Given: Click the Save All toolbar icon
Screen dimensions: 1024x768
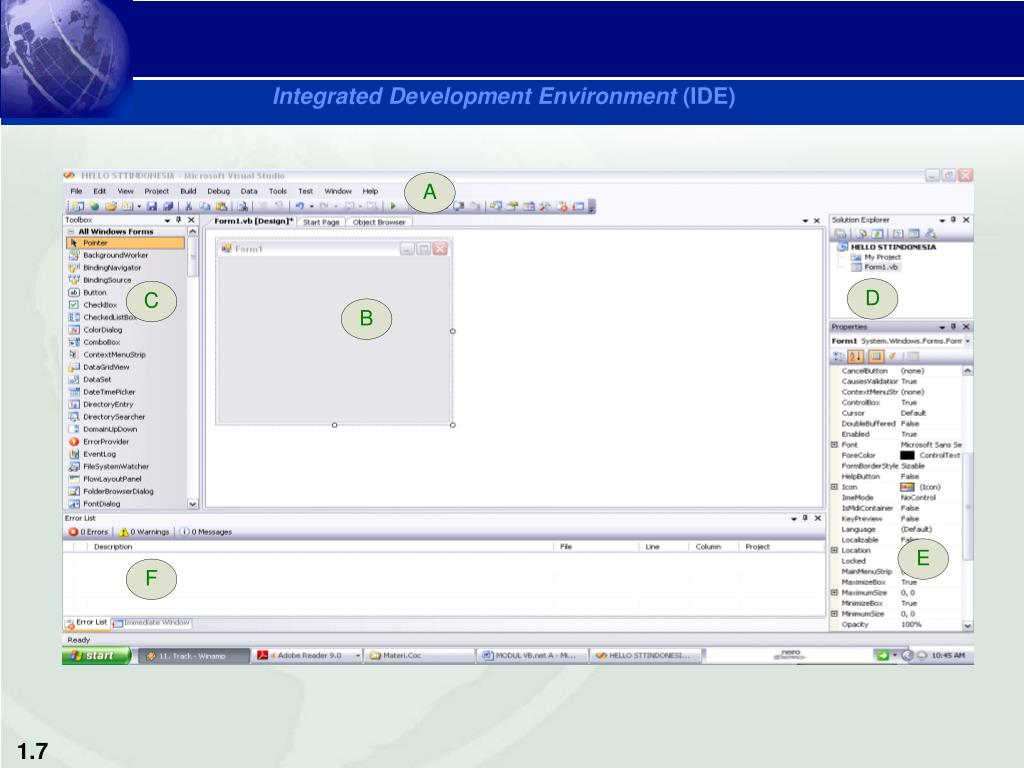Looking at the screenshot, I should (168, 206).
